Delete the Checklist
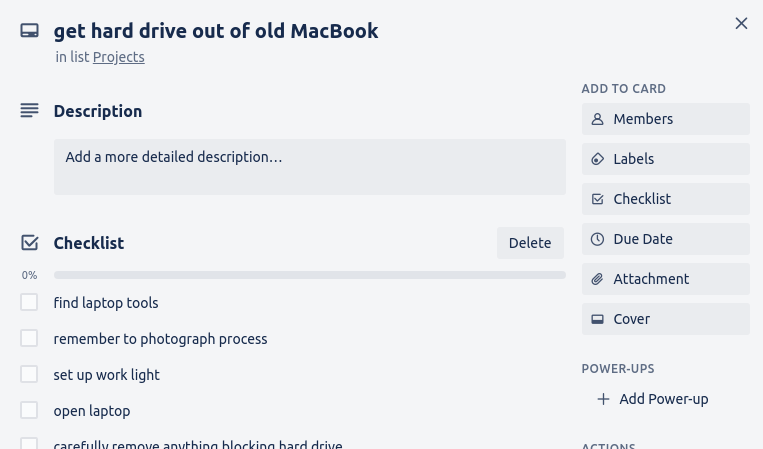 coord(530,243)
